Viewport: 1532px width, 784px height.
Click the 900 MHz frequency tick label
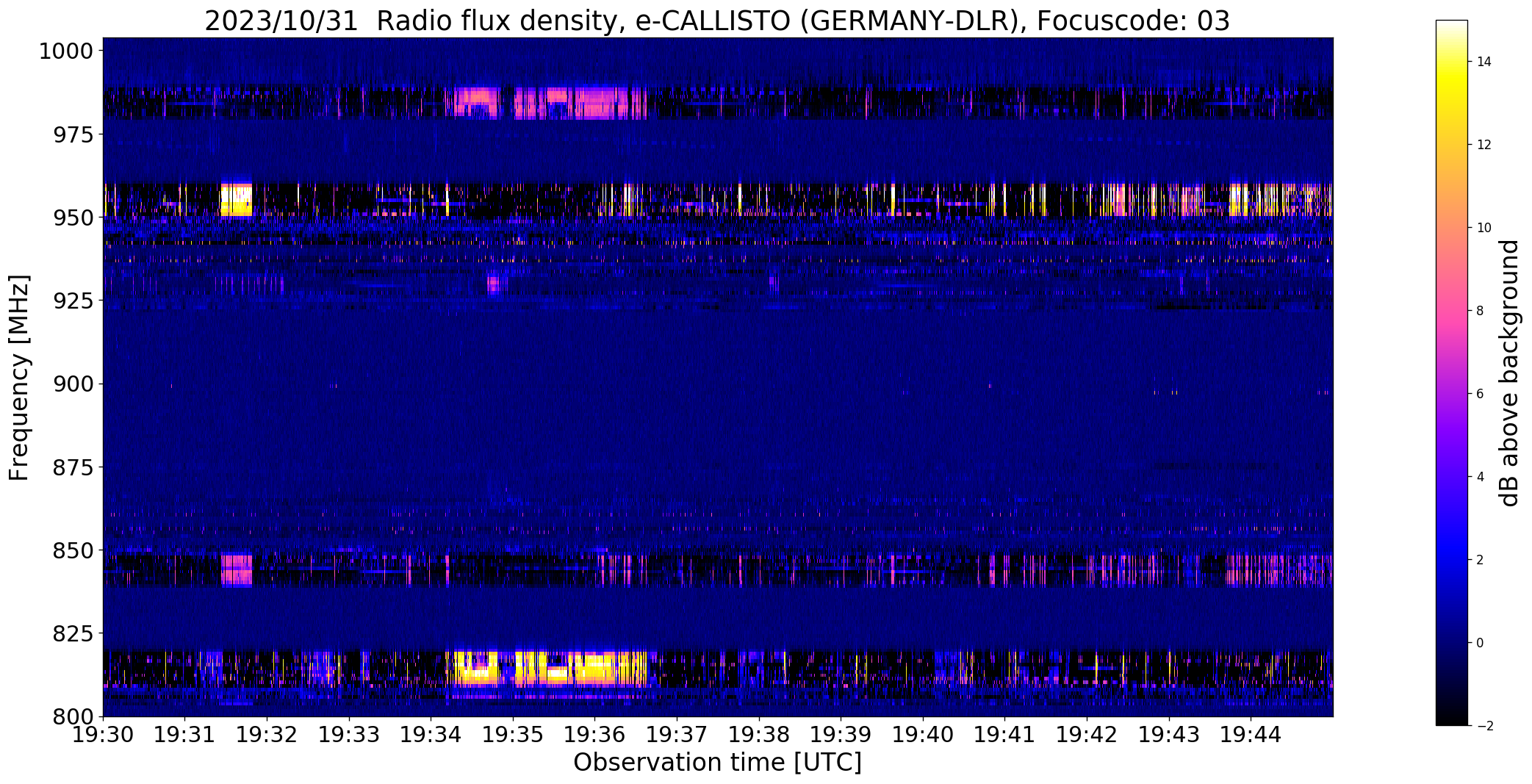coord(73,384)
